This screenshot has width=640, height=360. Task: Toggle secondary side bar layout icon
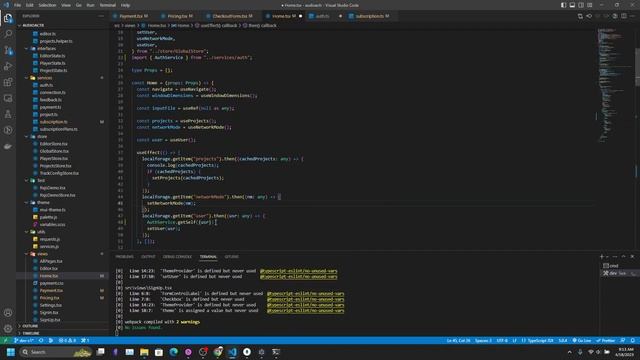(x=581, y=5)
